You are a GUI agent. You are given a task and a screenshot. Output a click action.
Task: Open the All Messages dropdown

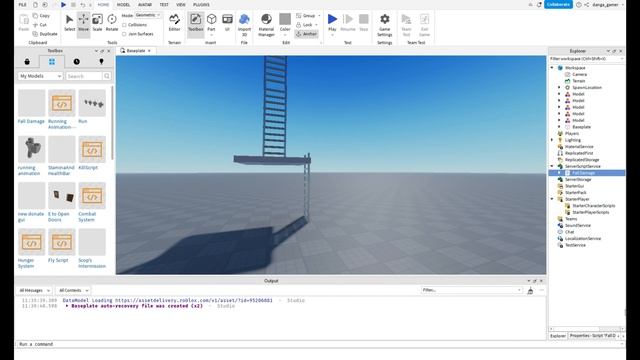(35, 290)
